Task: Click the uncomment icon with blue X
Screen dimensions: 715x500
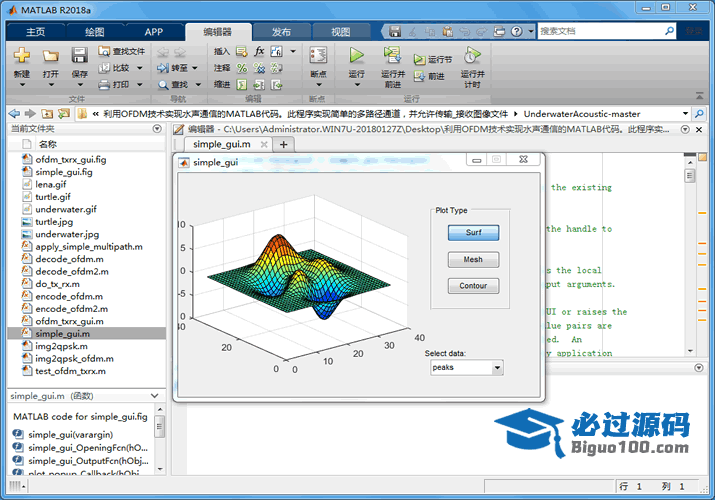Action: tap(259, 68)
